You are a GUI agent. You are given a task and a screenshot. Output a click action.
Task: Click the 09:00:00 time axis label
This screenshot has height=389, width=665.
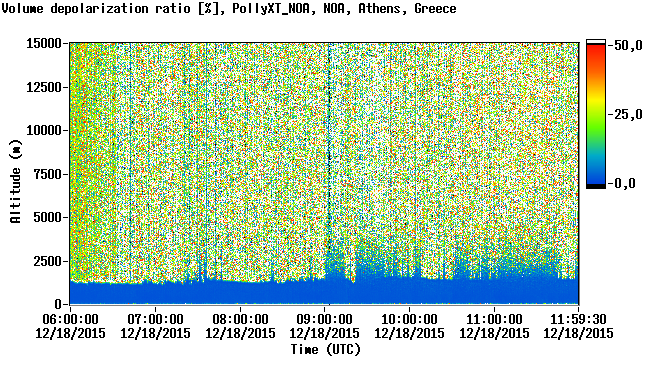(324, 319)
